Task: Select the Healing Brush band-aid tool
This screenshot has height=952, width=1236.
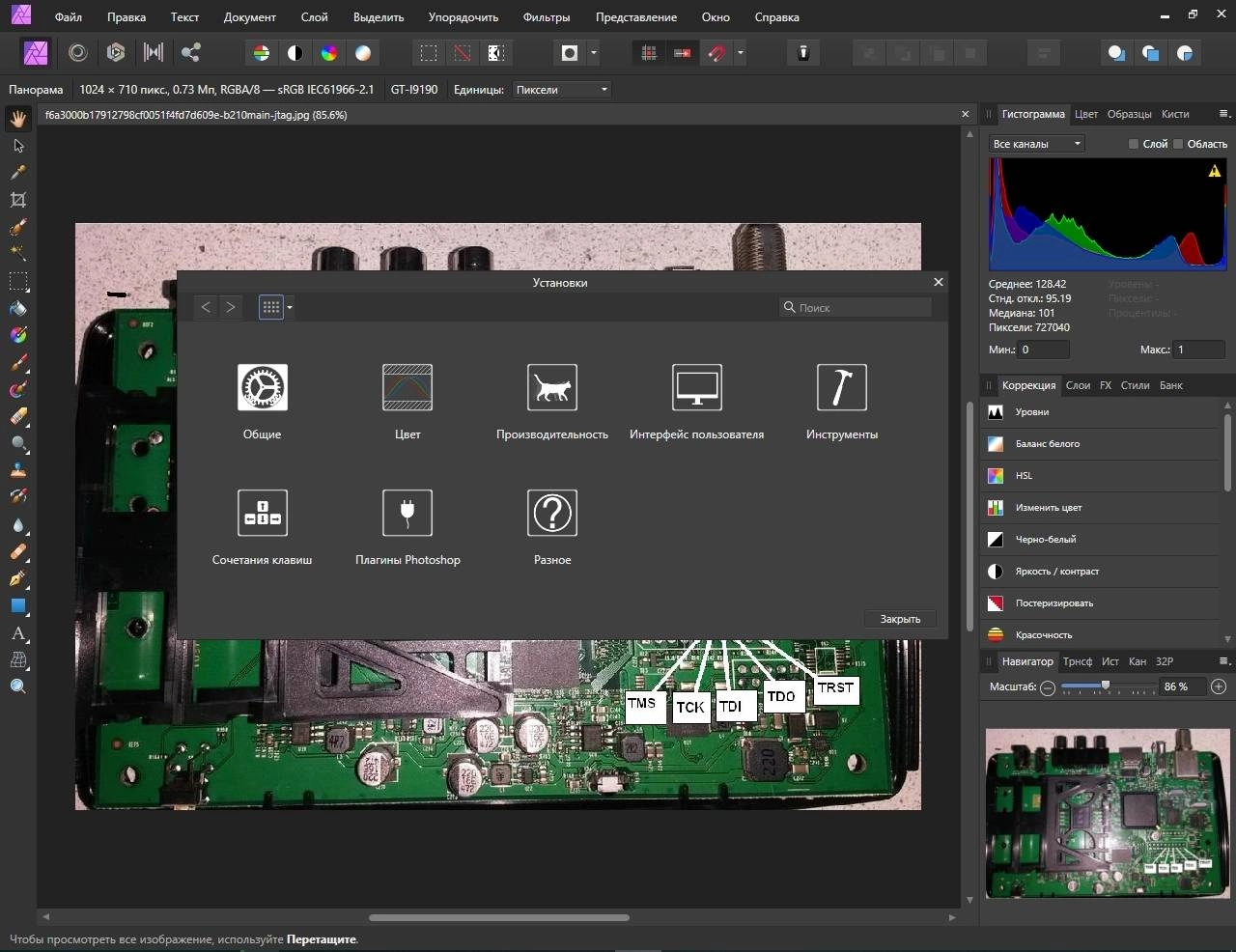Action: (x=18, y=552)
